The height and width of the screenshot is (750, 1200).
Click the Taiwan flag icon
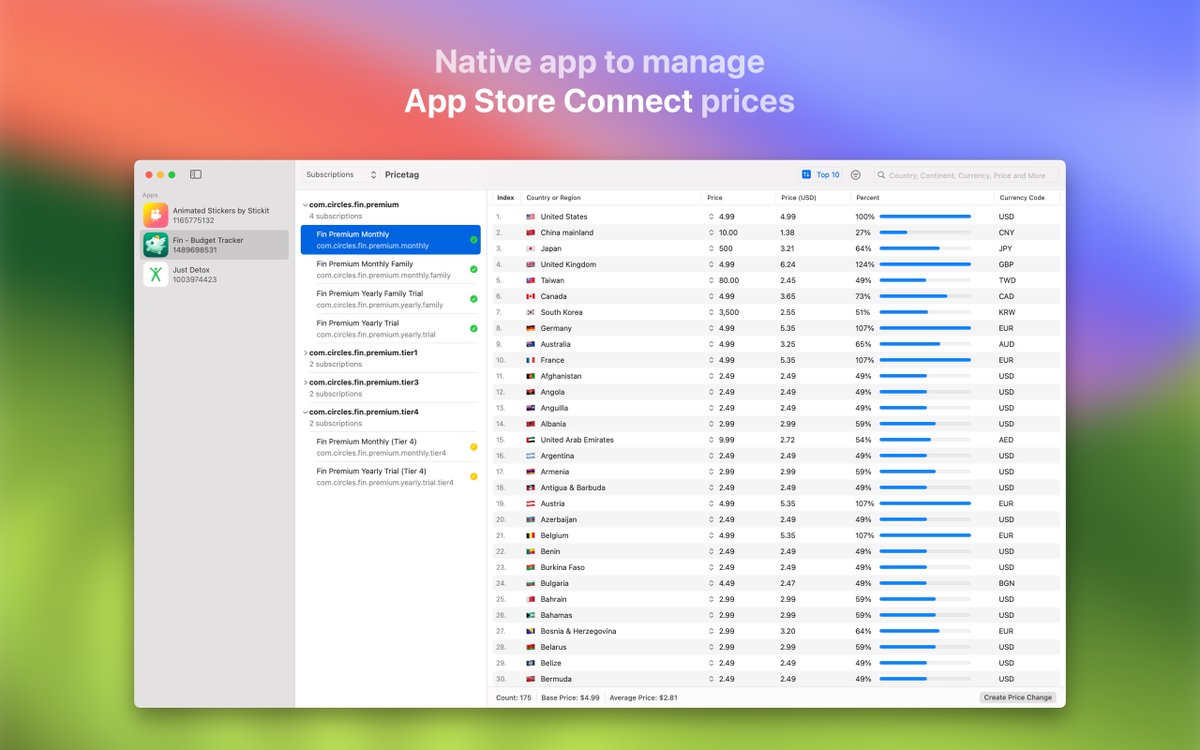(x=531, y=281)
